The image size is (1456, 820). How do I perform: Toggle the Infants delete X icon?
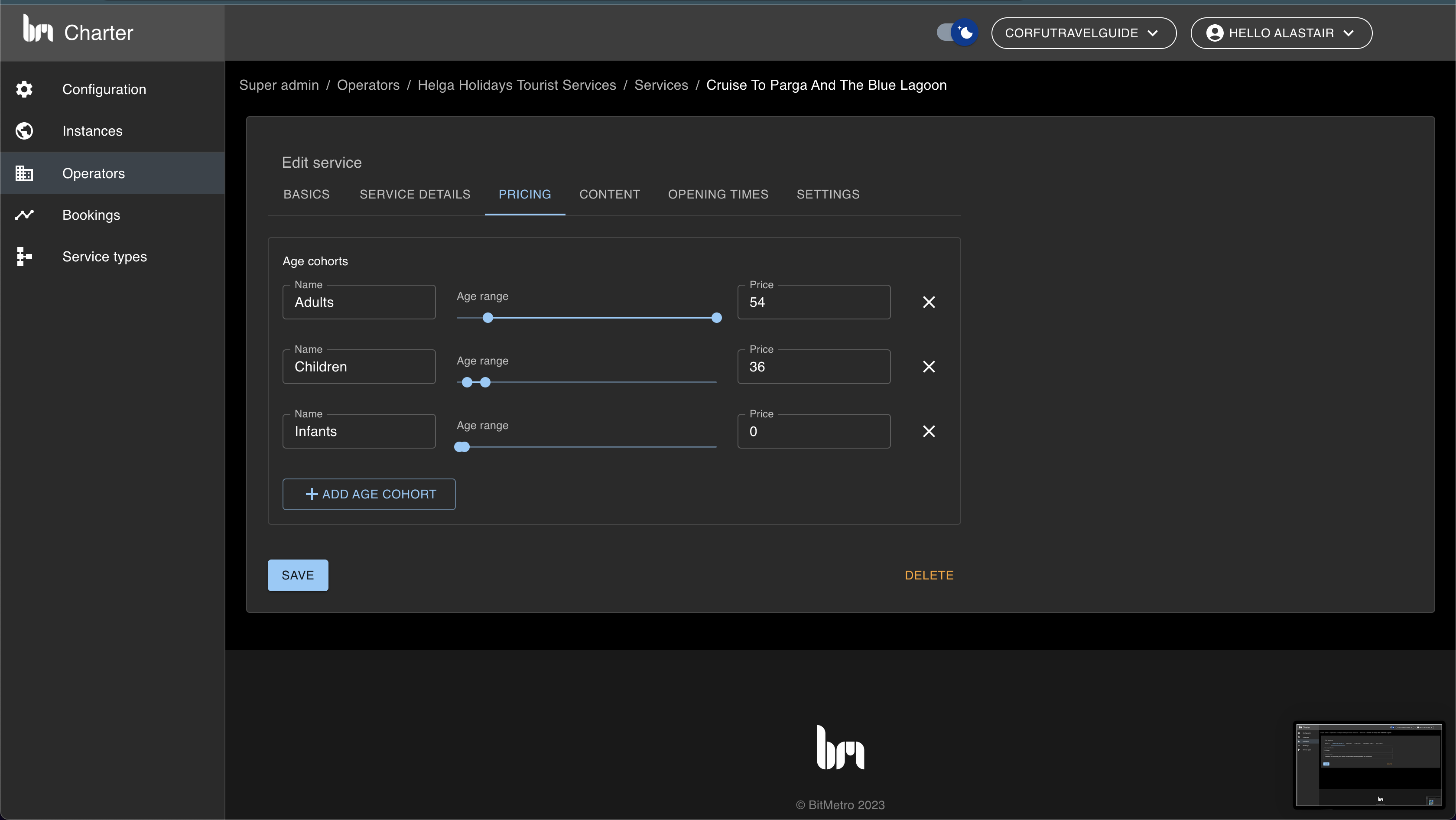point(928,431)
